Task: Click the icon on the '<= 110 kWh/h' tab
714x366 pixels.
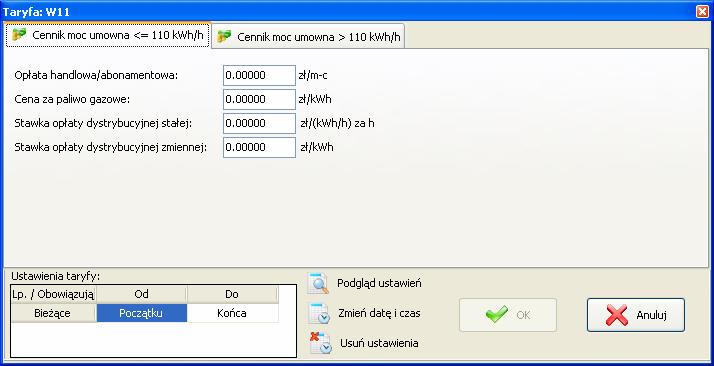Action: [19, 35]
